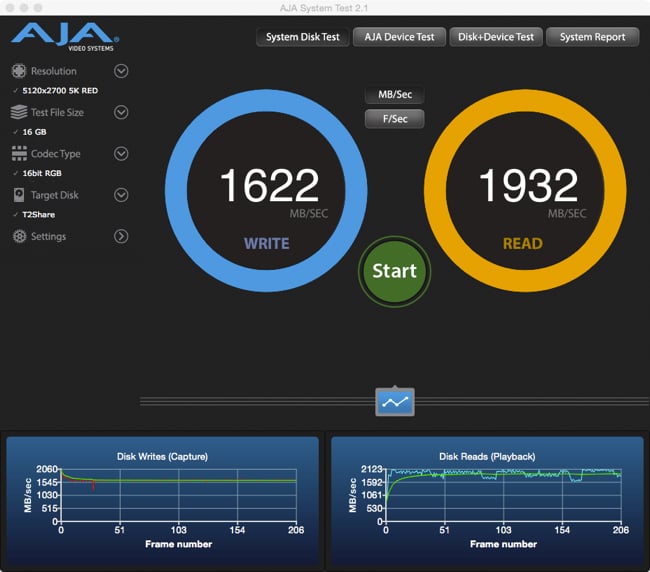Click the Settings label

click(48, 236)
